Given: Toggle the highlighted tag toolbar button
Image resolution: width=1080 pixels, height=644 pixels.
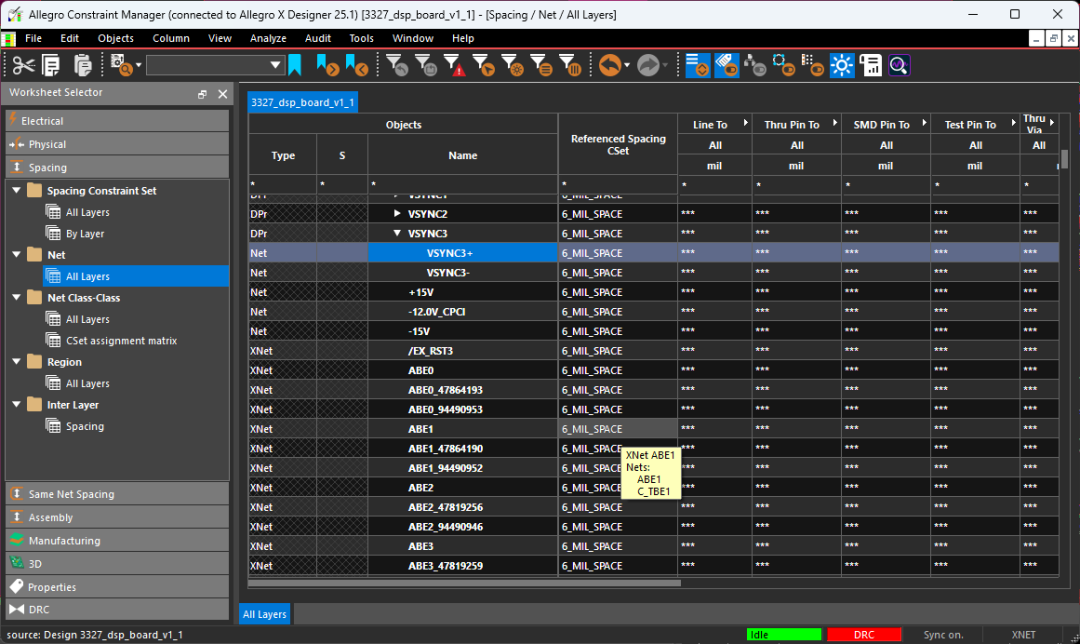Looking at the screenshot, I should tap(727, 66).
